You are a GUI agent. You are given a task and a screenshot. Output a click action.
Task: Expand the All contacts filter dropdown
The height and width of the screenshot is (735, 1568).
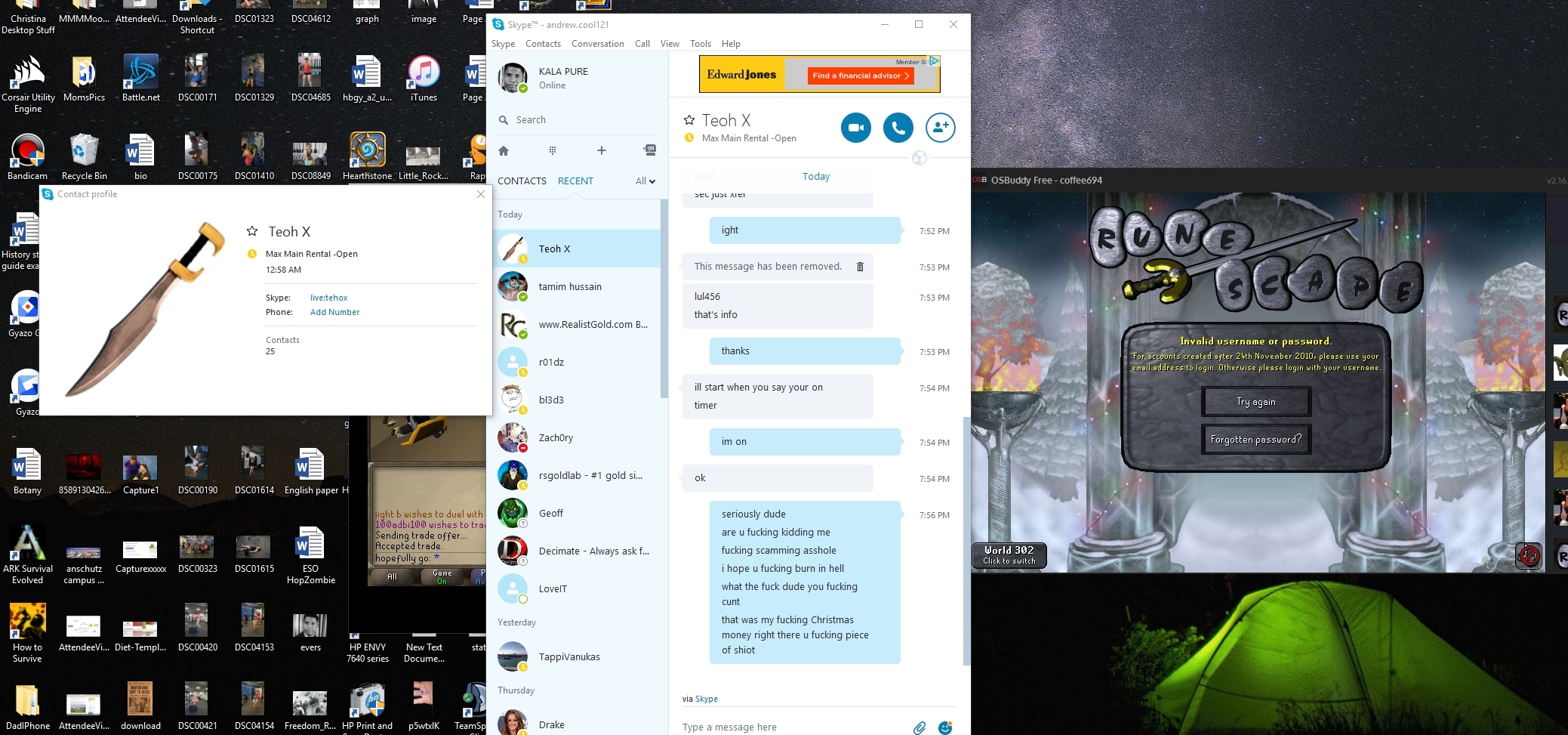click(645, 181)
